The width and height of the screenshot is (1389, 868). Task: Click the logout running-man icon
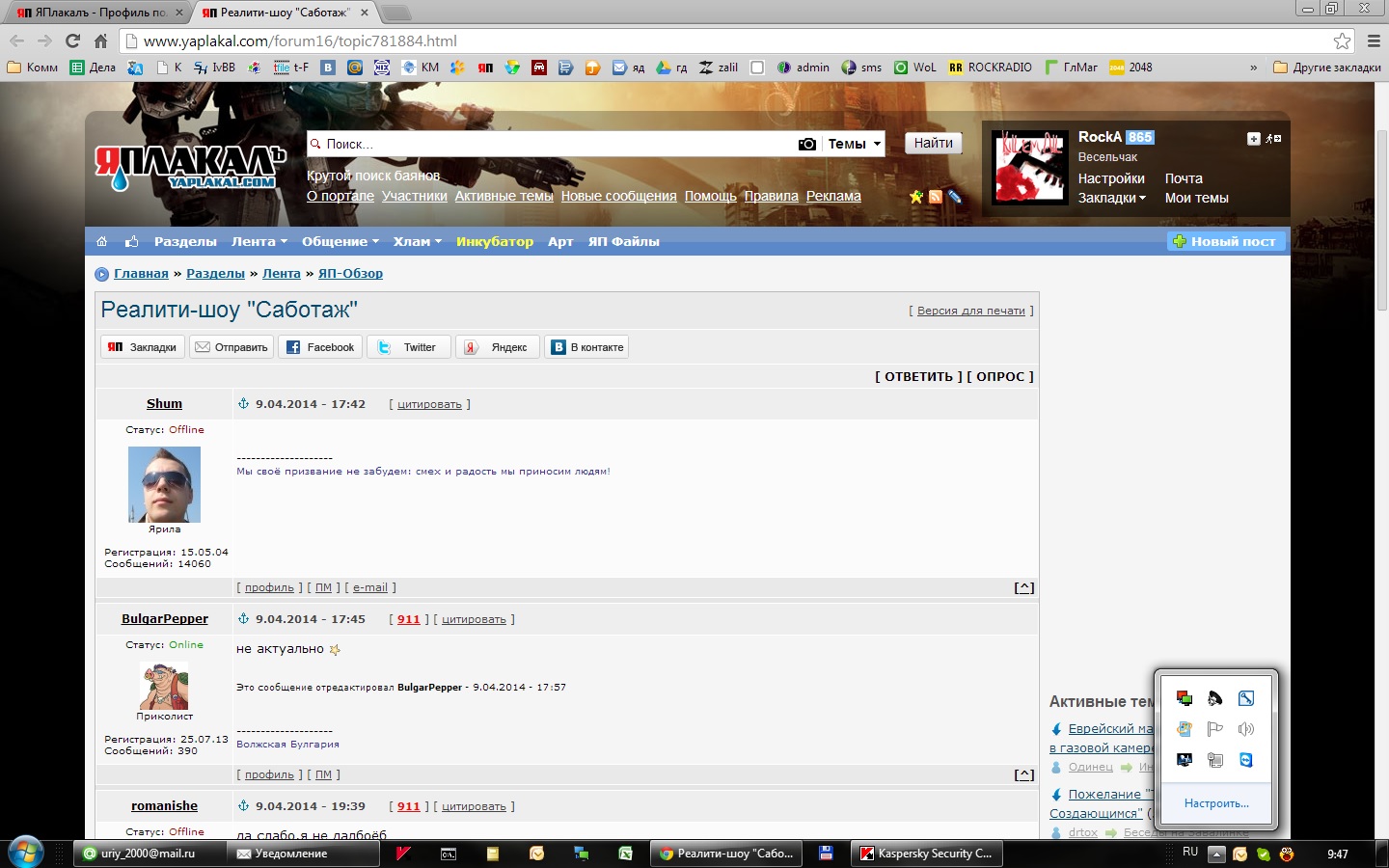tap(1273, 139)
